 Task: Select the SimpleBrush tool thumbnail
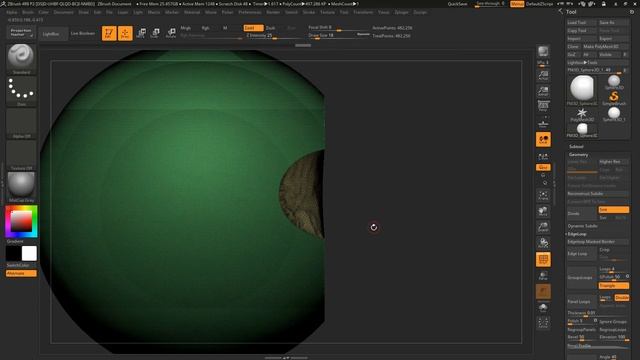(614, 99)
